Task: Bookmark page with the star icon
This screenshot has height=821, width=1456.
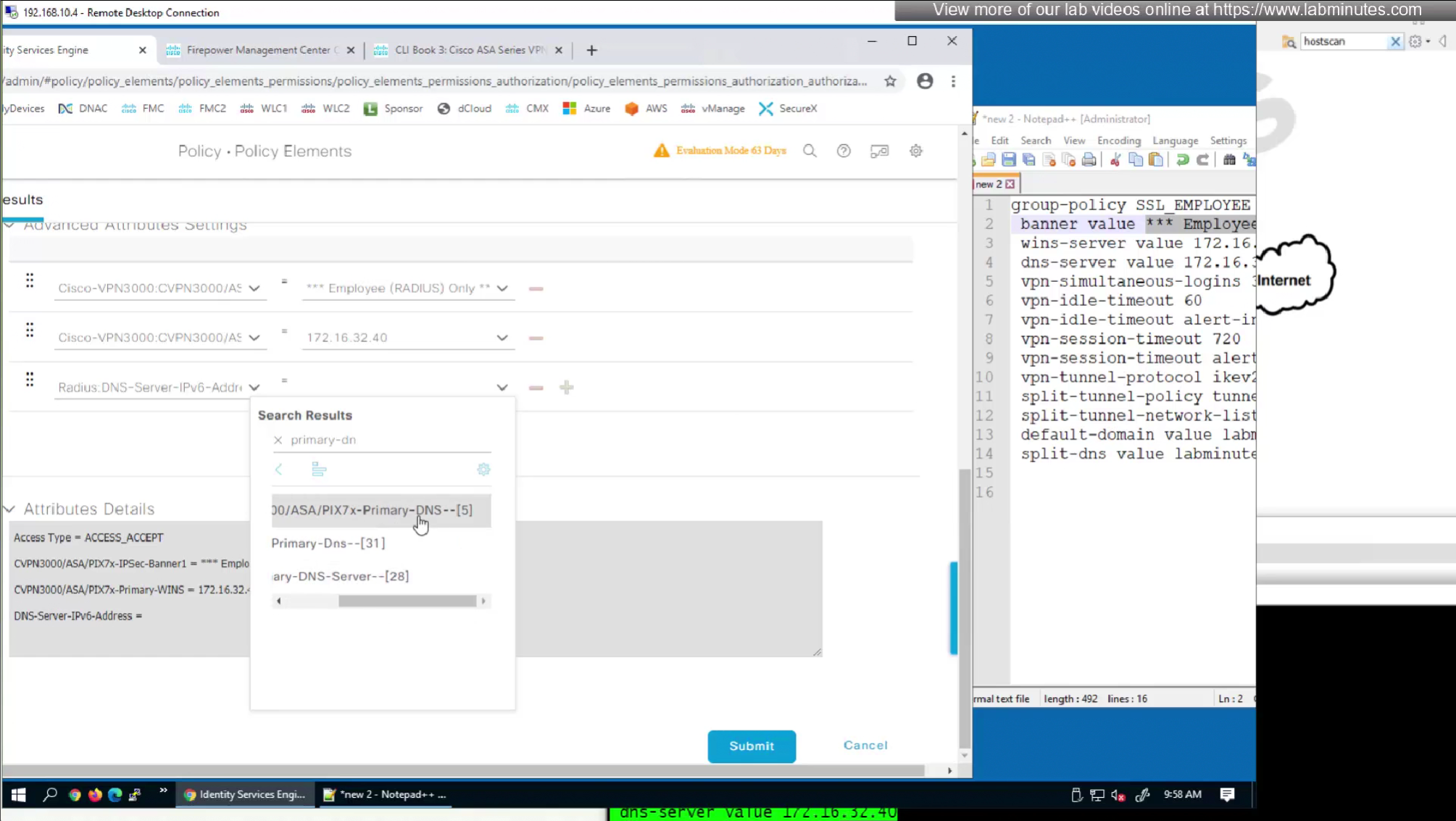Action: click(890, 81)
